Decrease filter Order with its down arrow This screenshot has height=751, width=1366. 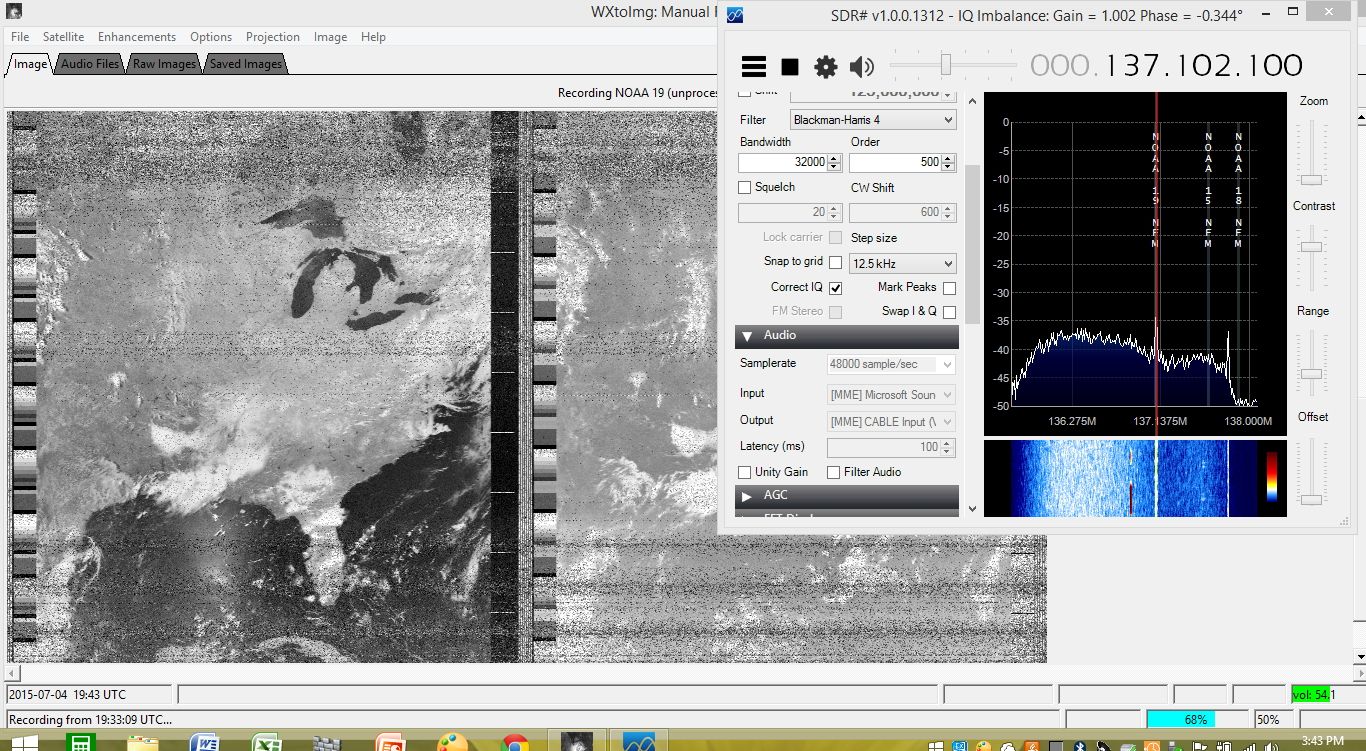point(948,166)
